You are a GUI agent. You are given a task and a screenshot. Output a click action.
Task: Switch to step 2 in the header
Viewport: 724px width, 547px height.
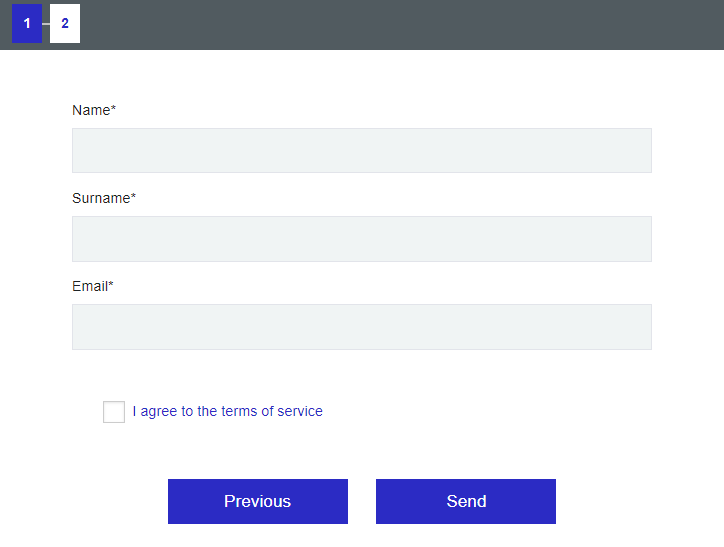(x=65, y=24)
